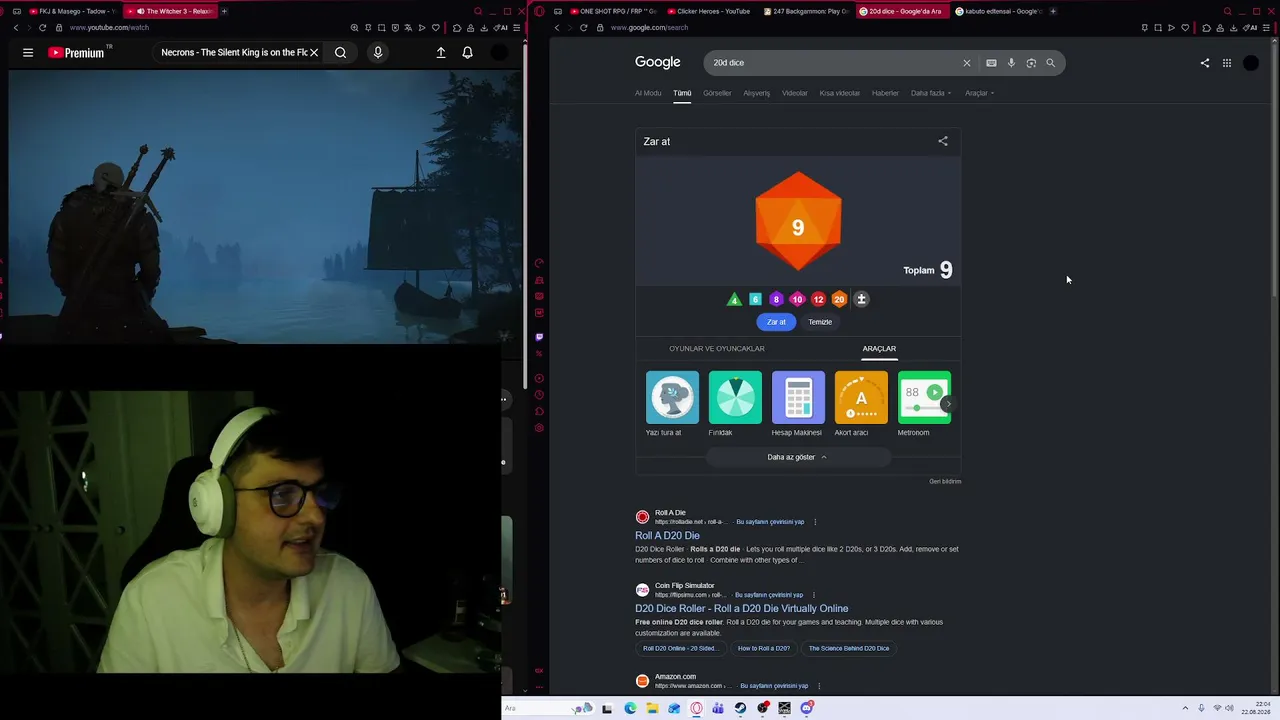The width and height of the screenshot is (1280, 720).
Task: Click Google search magnifier icon
Action: click(x=1050, y=63)
